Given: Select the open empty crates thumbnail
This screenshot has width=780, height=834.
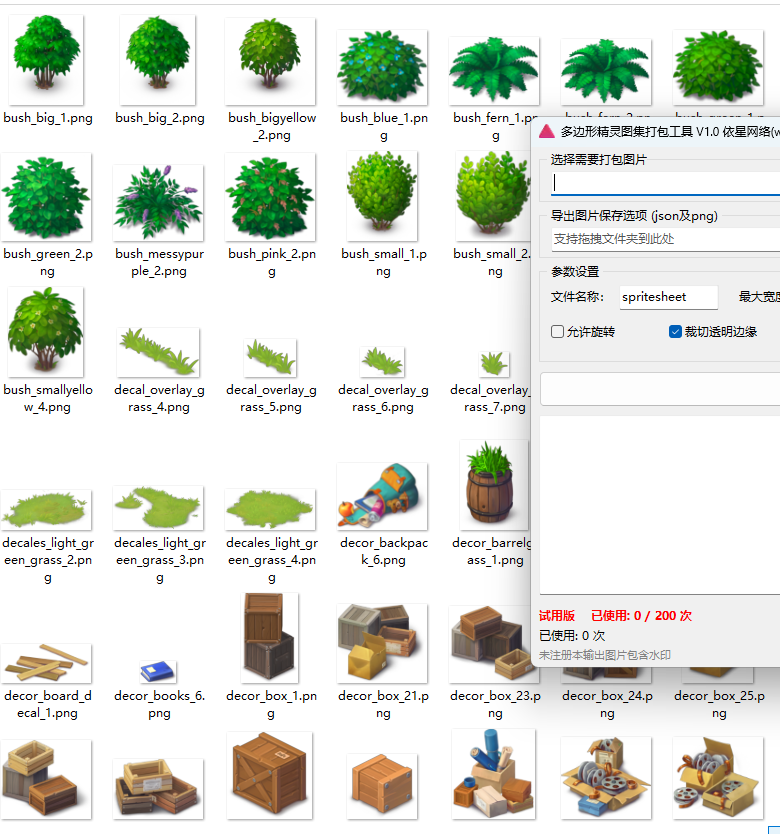Looking at the screenshot, I should tap(158, 789).
